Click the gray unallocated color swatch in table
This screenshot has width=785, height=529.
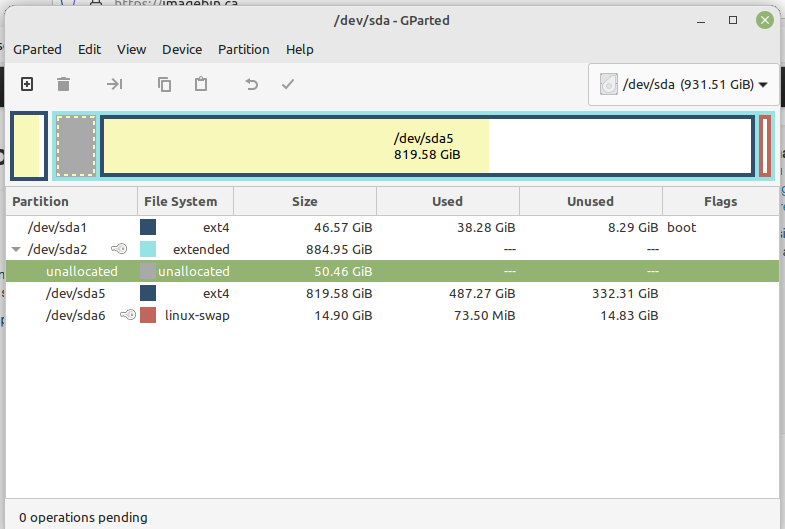coord(148,271)
